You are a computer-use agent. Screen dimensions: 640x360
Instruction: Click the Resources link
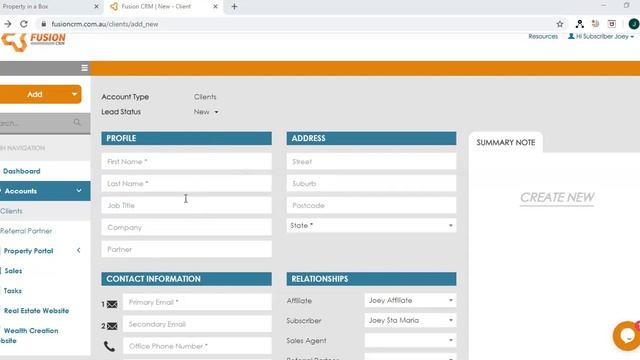[x=543, y=36]
